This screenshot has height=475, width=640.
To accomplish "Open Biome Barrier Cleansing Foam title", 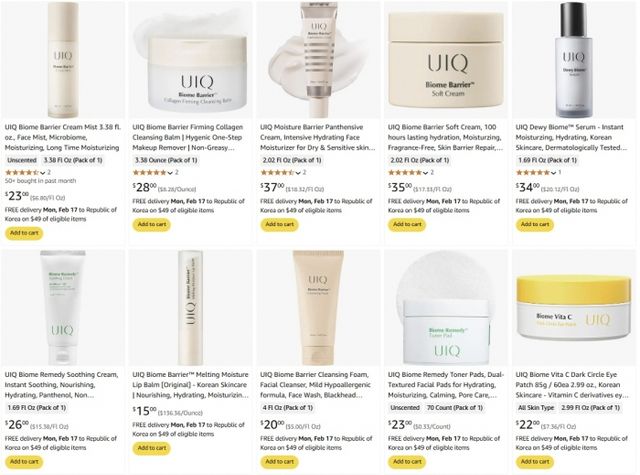I will pyautogui.click(x=316, y=385).
